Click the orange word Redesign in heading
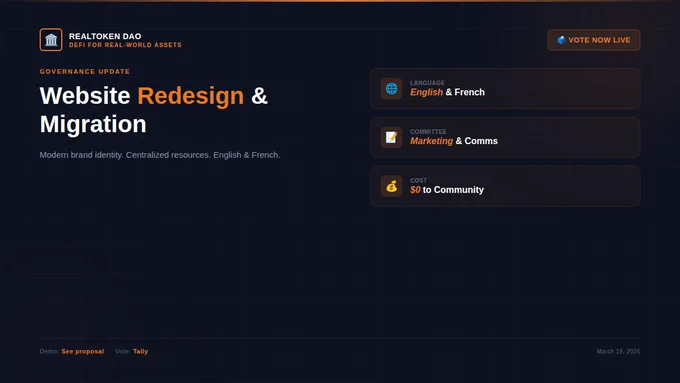The height and width of the screenshot is (383, 680). pos(190,96)
